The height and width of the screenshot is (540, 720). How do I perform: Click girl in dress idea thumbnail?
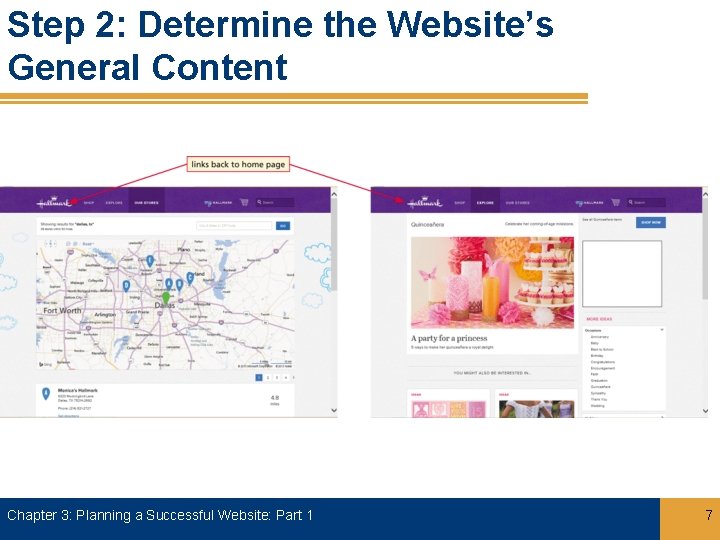point(536,409)
